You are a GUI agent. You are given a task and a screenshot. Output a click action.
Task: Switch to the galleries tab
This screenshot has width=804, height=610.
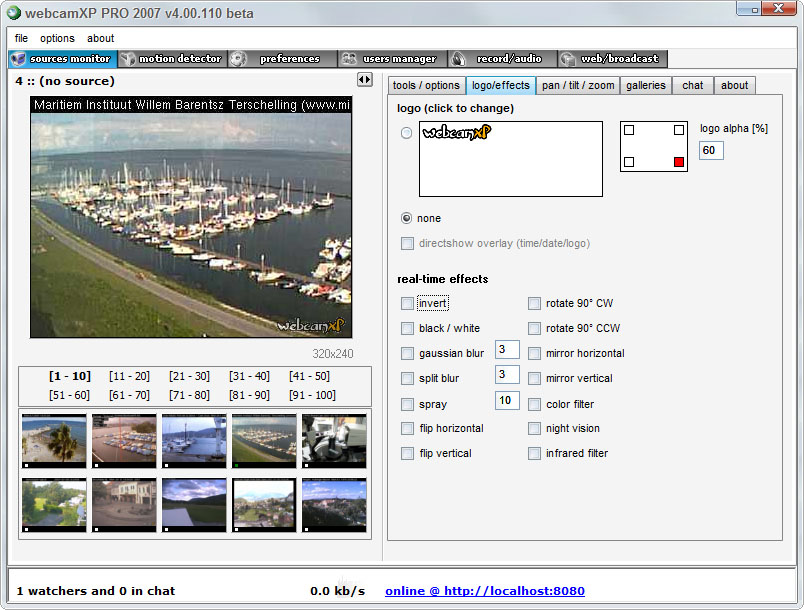[646, 86]
